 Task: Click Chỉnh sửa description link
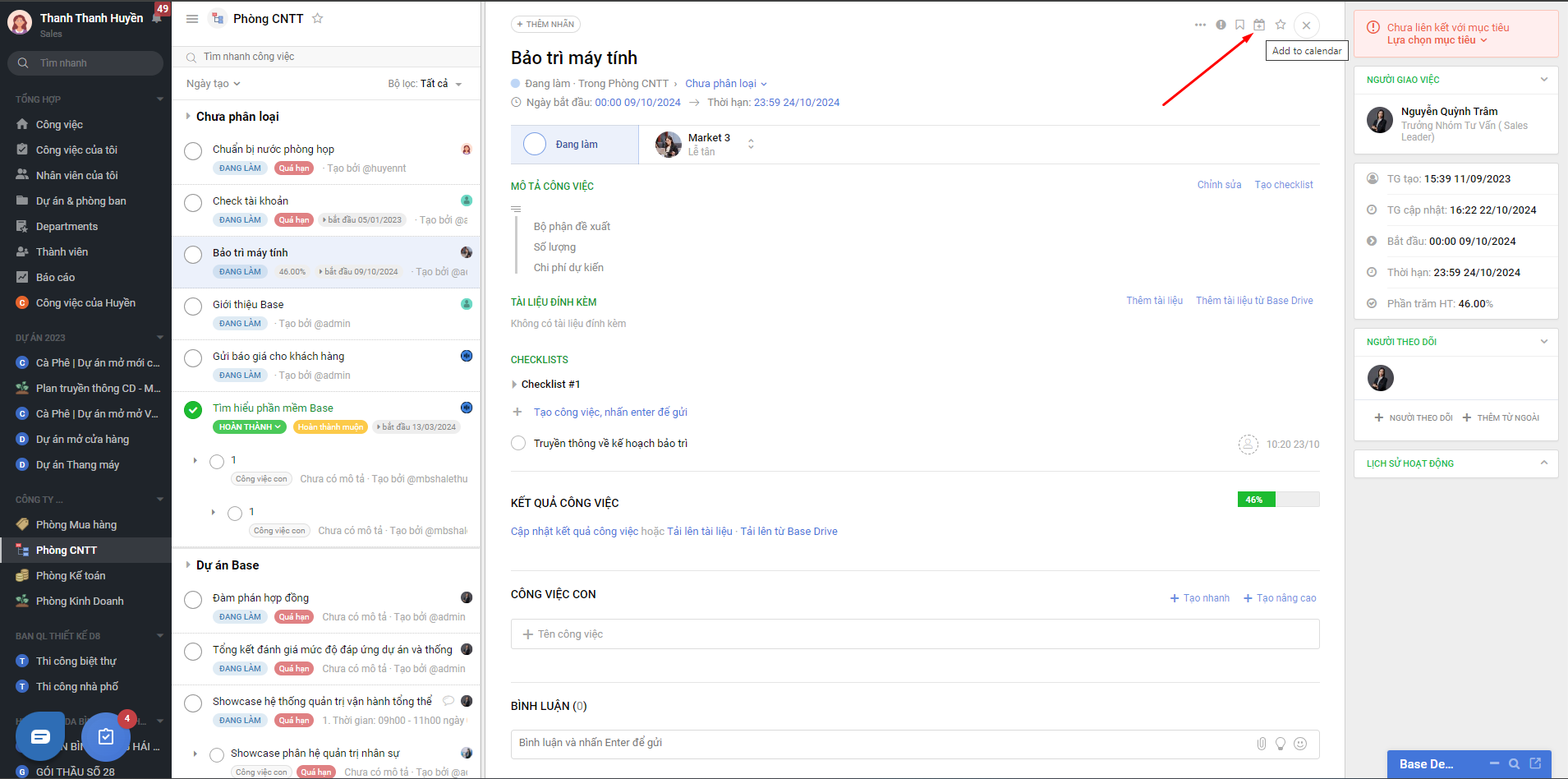point(1219,185)
